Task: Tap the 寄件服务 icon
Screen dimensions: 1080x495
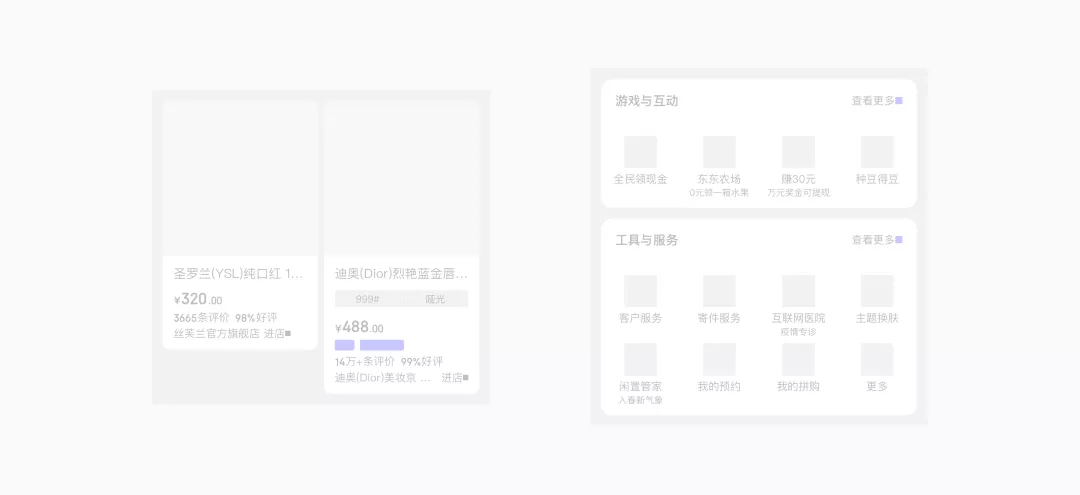Action: coord(719,291)
